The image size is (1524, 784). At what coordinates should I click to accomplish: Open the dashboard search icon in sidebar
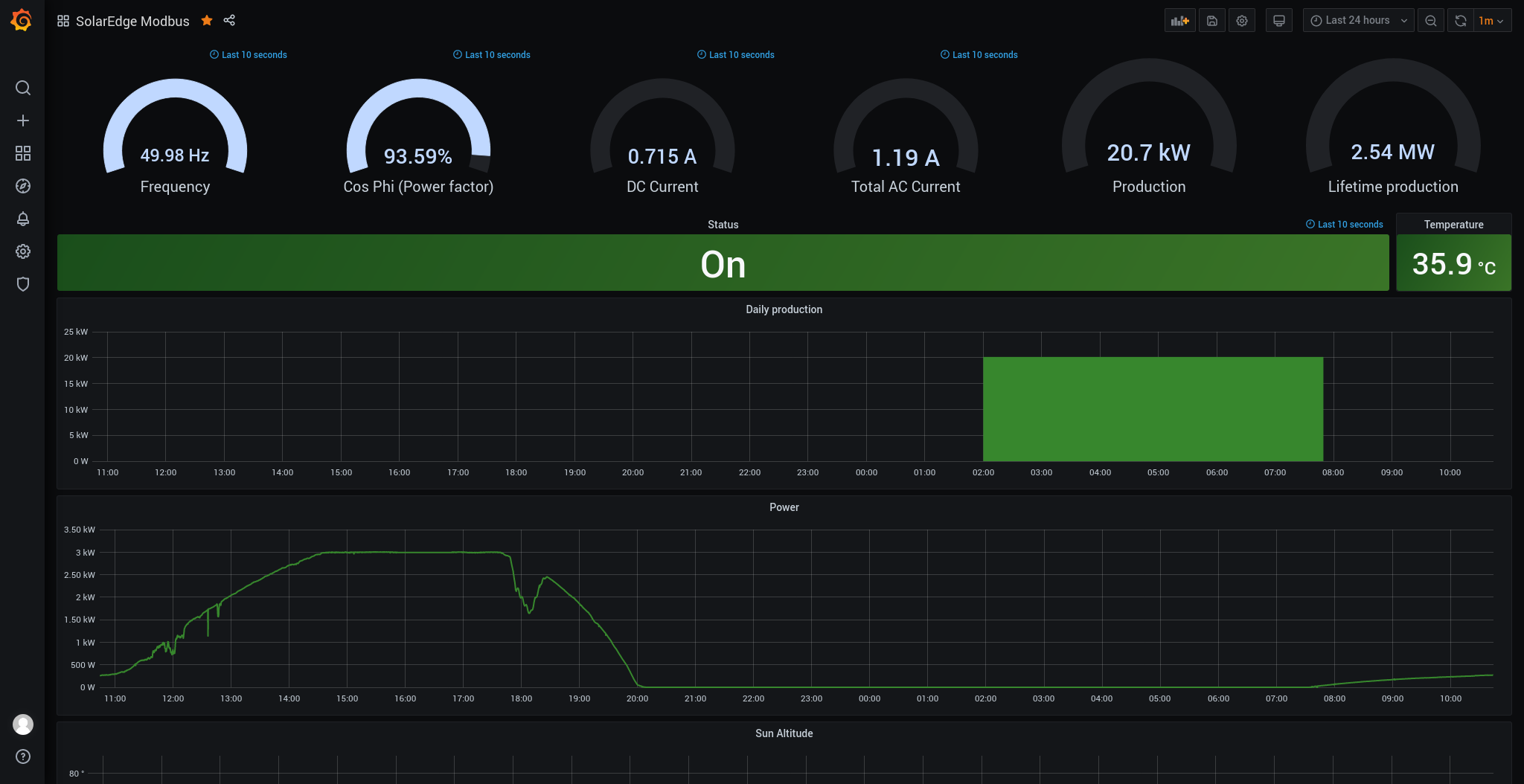click(x=23, y=88)
